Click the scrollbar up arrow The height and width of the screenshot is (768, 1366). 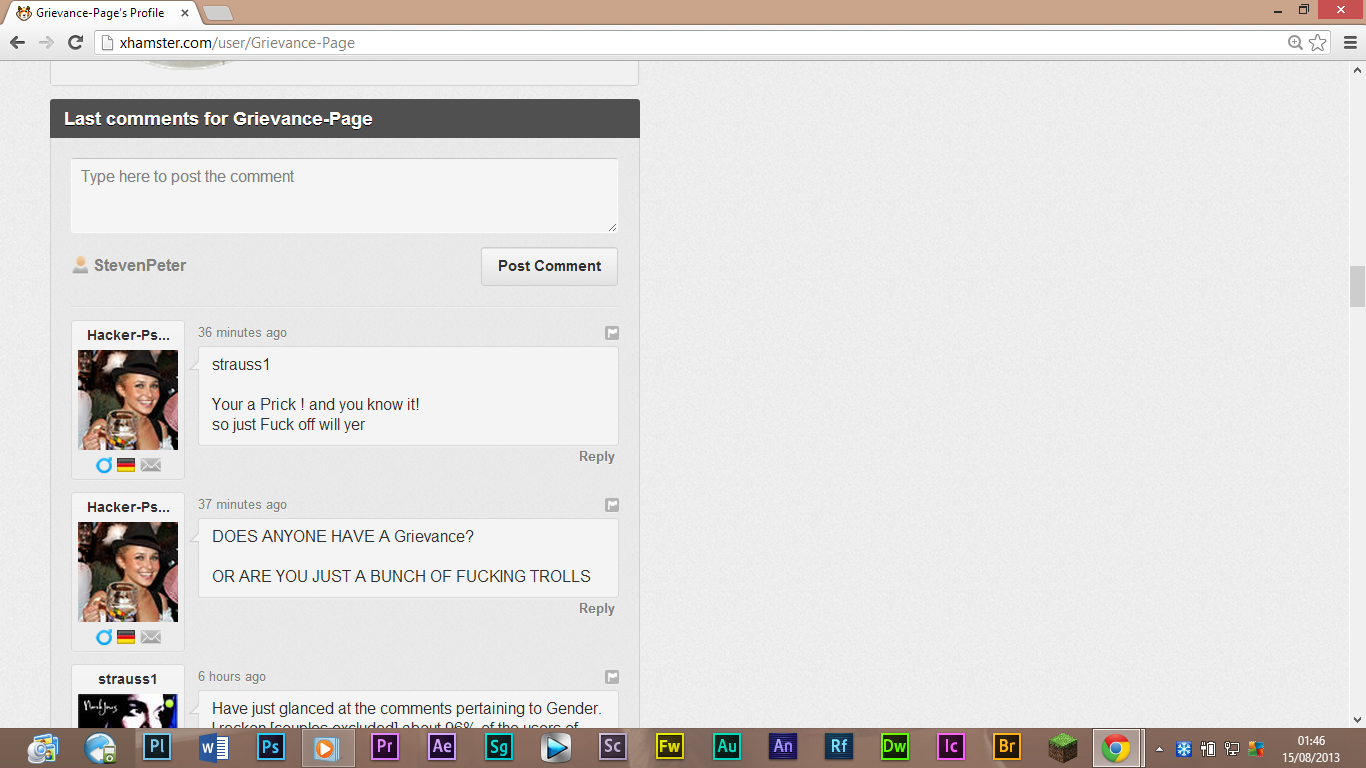(x=1357, y=70)
